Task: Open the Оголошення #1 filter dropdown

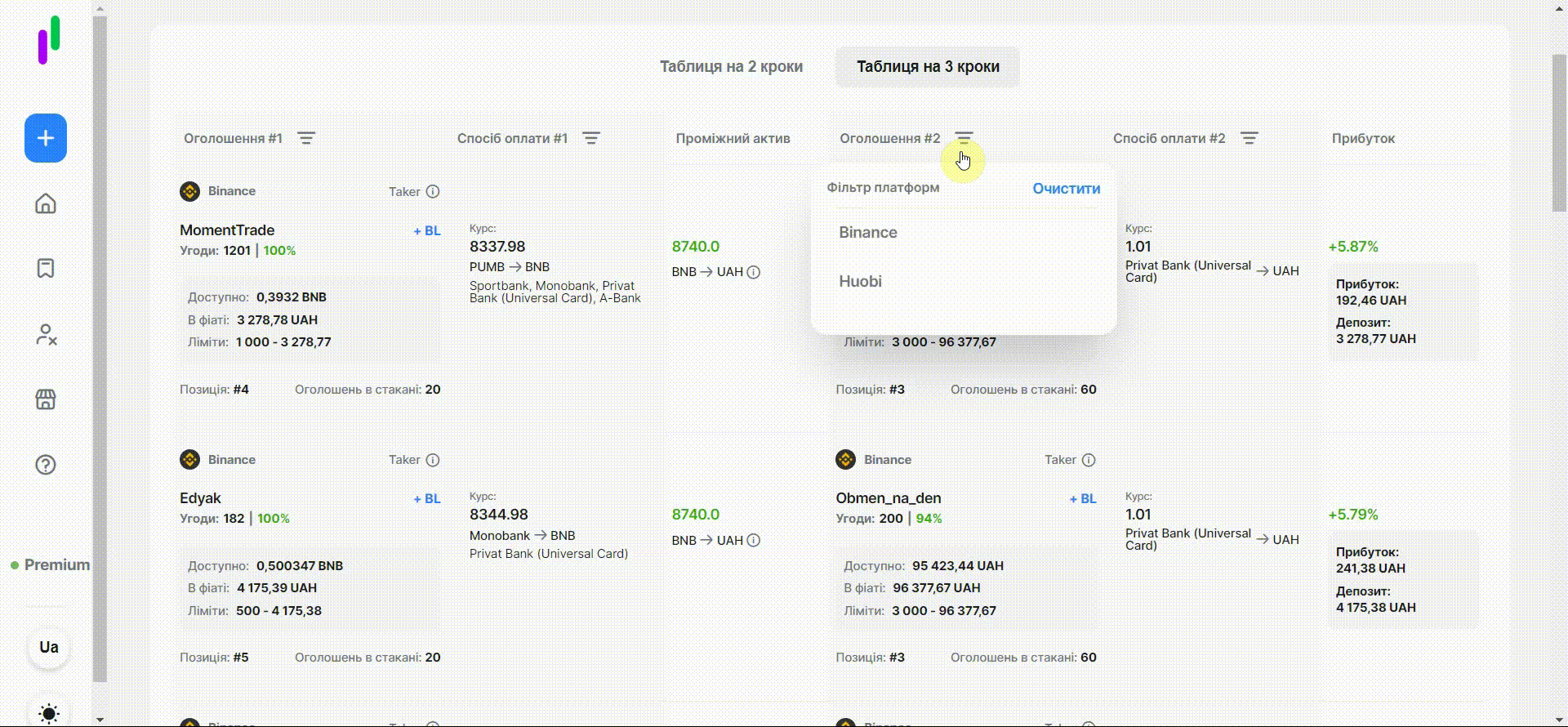Action: click(306, 139)
